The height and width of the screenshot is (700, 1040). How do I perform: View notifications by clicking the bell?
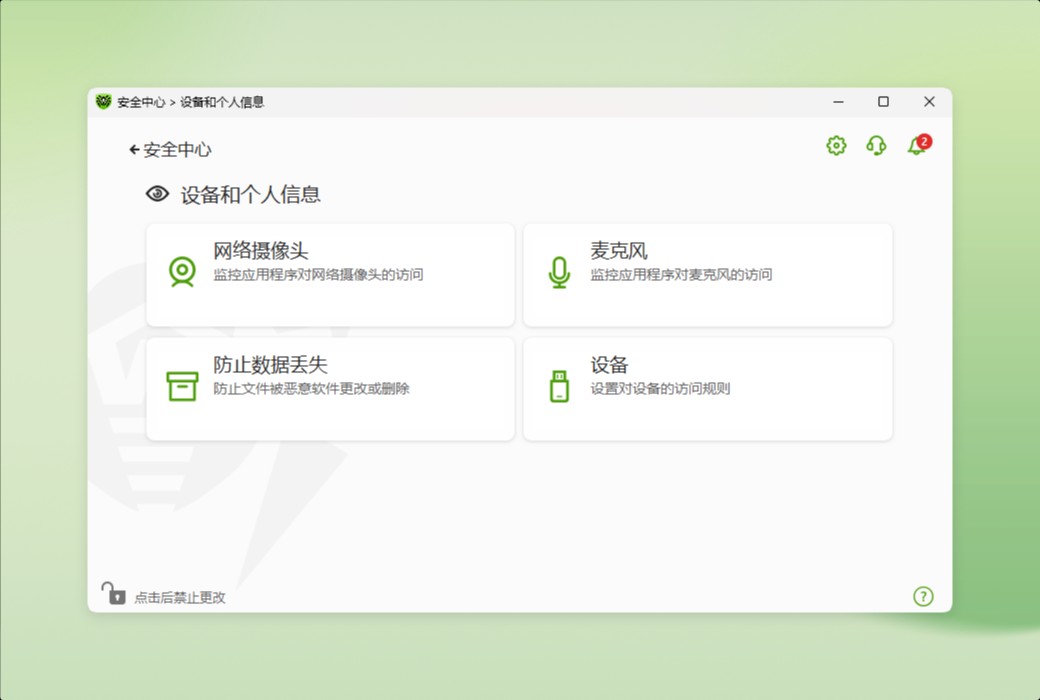point(914,146)
